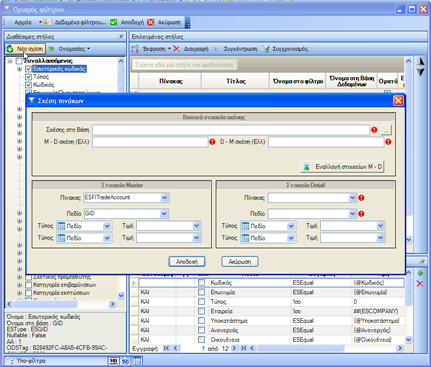Screen dimensions: 431x367
Task: Toggle checkbox in the Οικογένεια criteria row
Action: [201, 340]
